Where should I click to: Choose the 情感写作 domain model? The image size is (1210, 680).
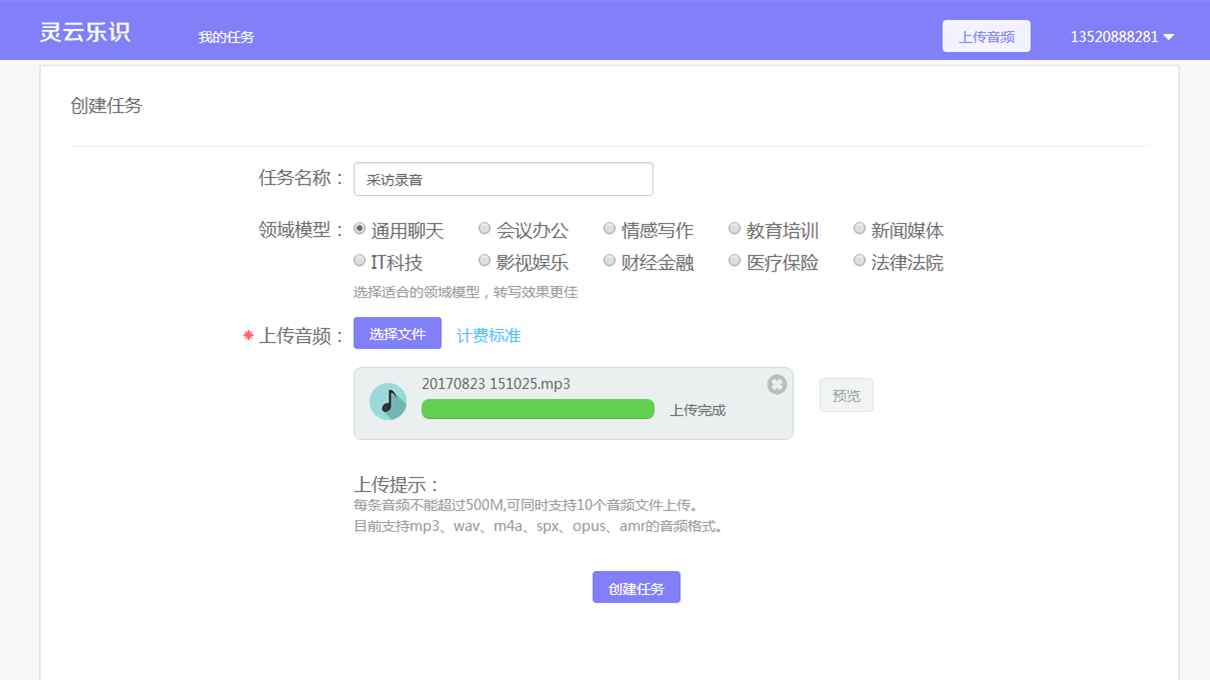610,229
